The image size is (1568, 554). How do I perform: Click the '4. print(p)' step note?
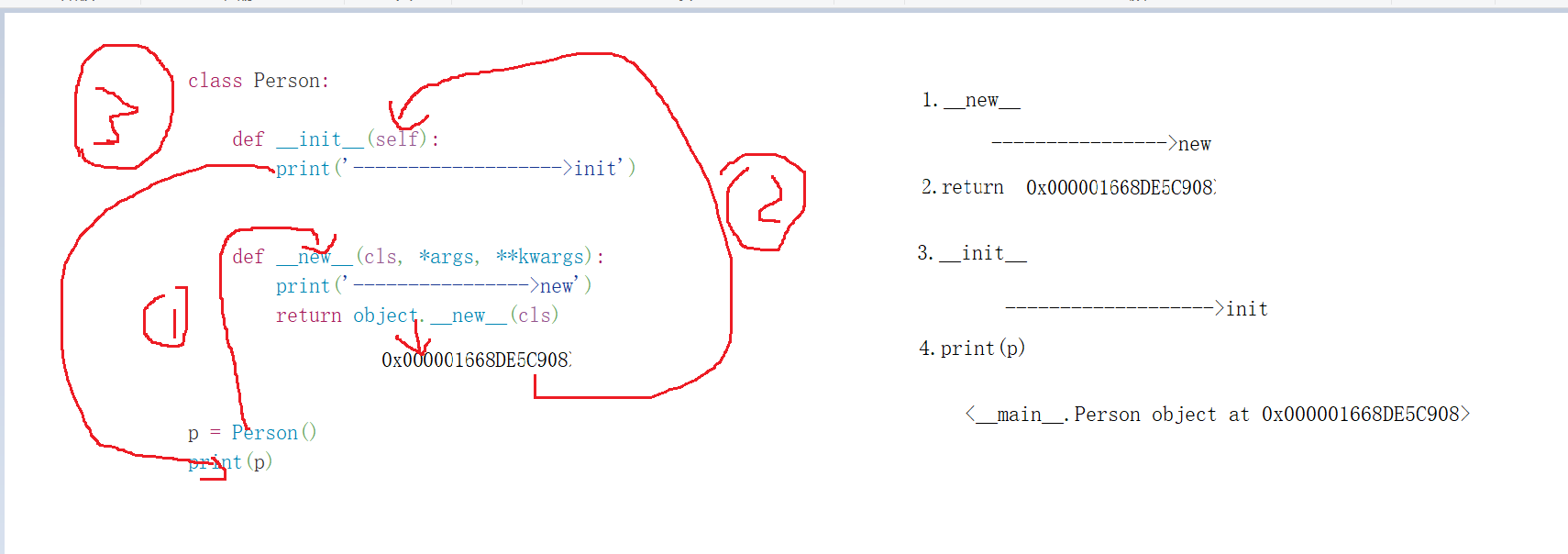click(972, 349)
